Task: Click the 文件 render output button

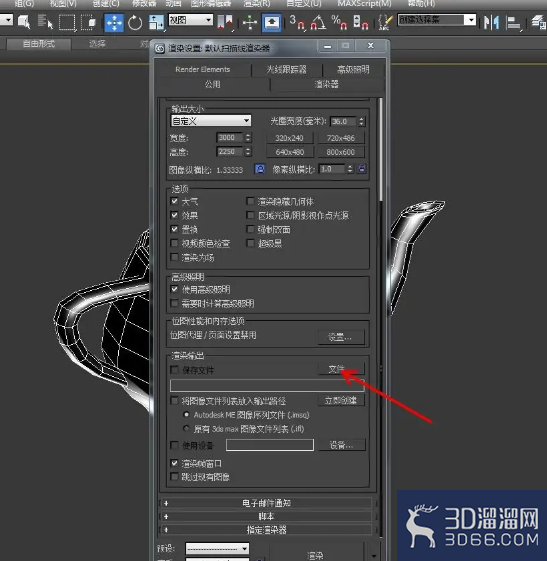Action: pos(341,369)
